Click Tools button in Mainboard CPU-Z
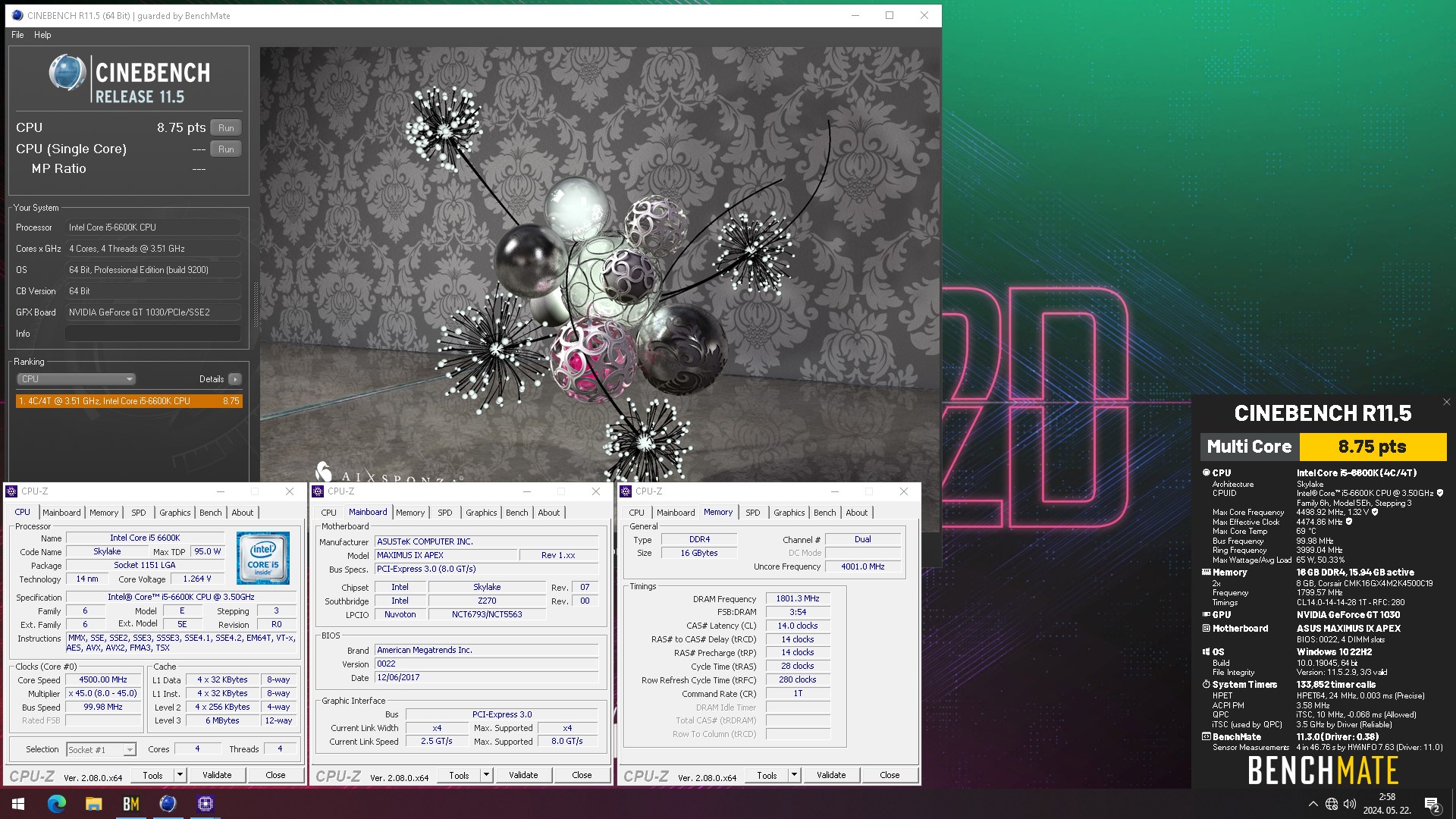This screenshot has height=819, width=1456. pyautogui.click(x=459, y=775)
